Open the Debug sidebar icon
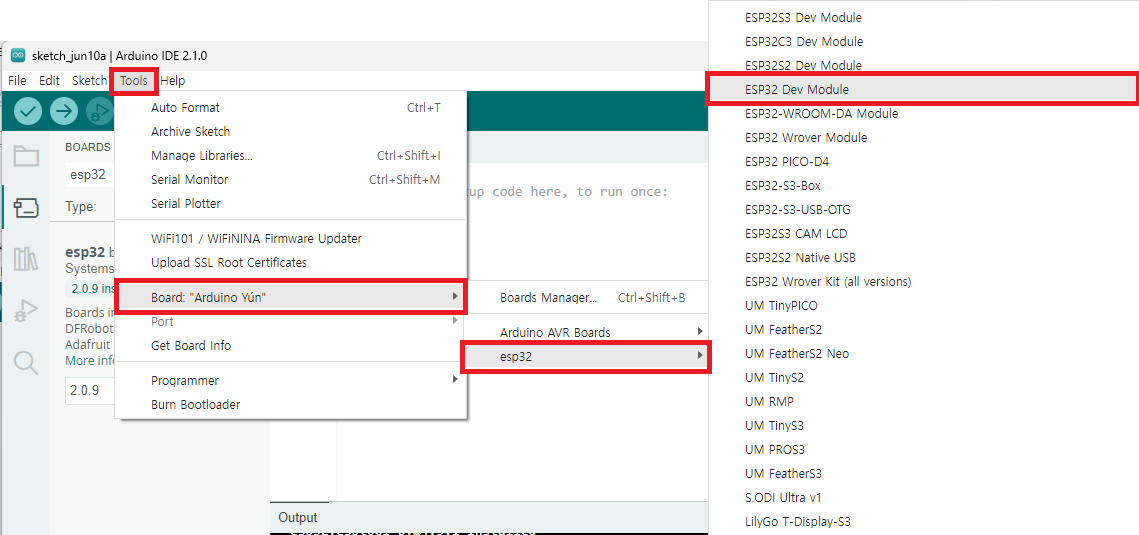Viewport: 1139px width, 535px height. click(26, 310)
